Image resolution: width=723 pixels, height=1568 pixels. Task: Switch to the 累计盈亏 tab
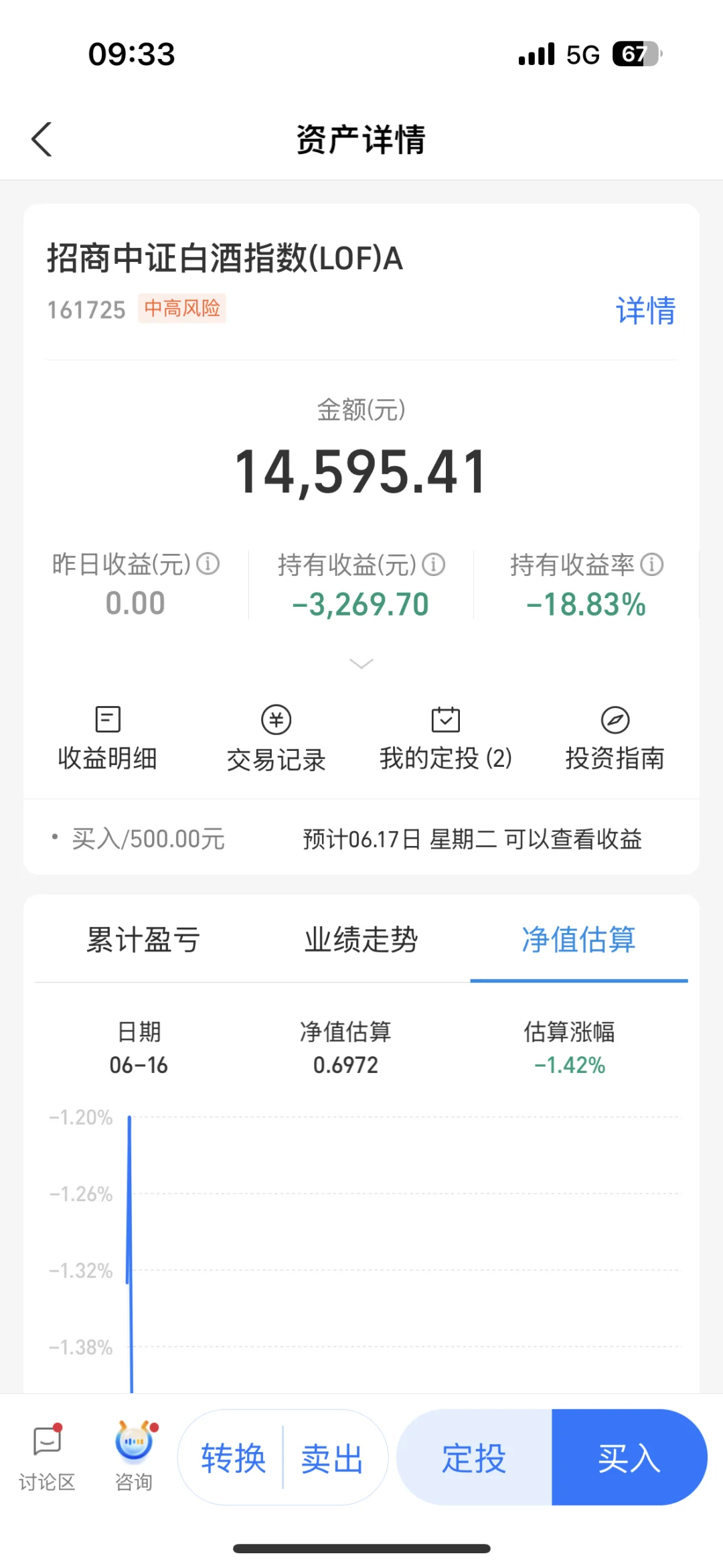click(x=143, y=940)
